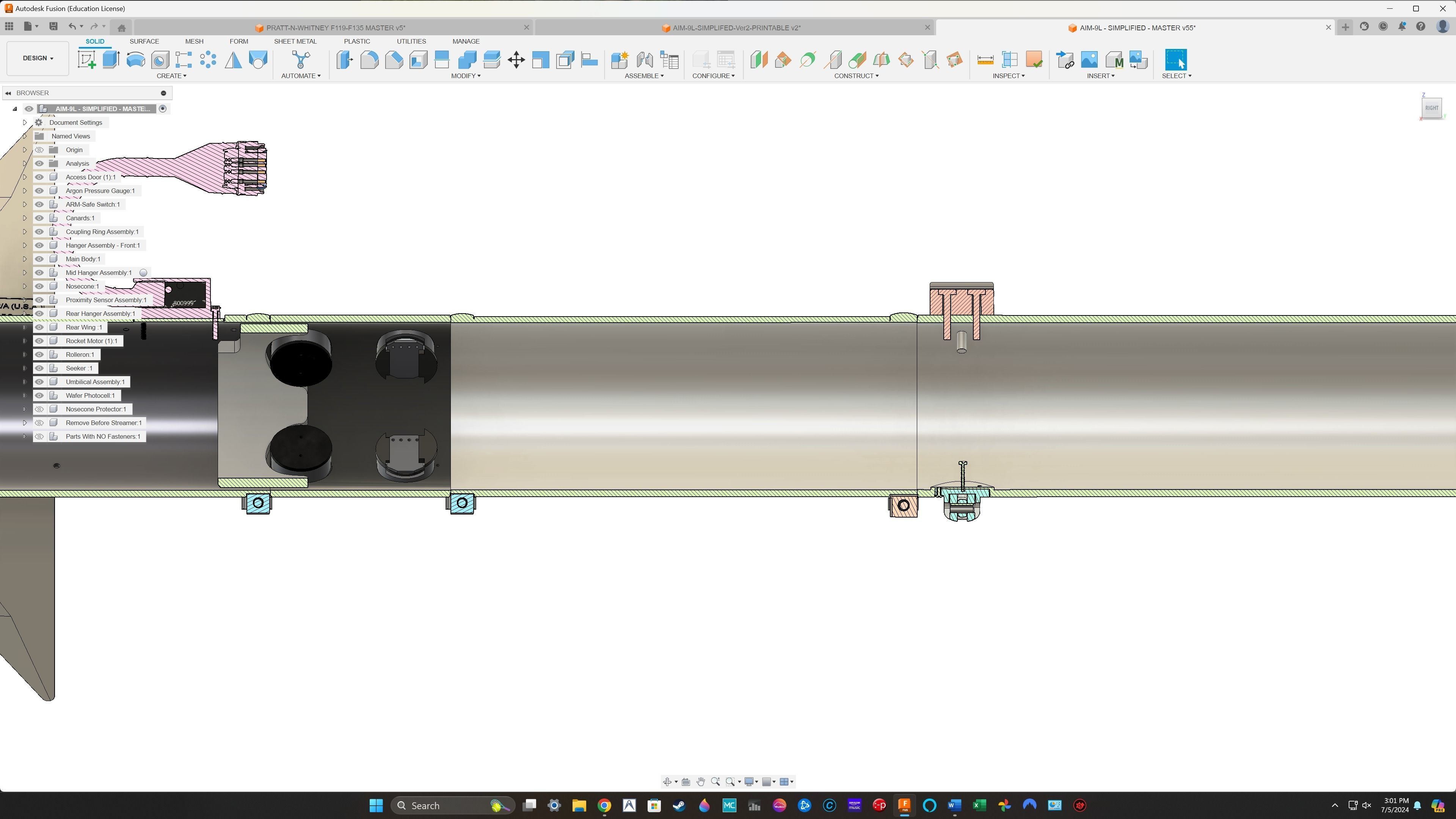Click the ViewCube RIGHT face
The image size is (1456, 819).
point(1431,108)
